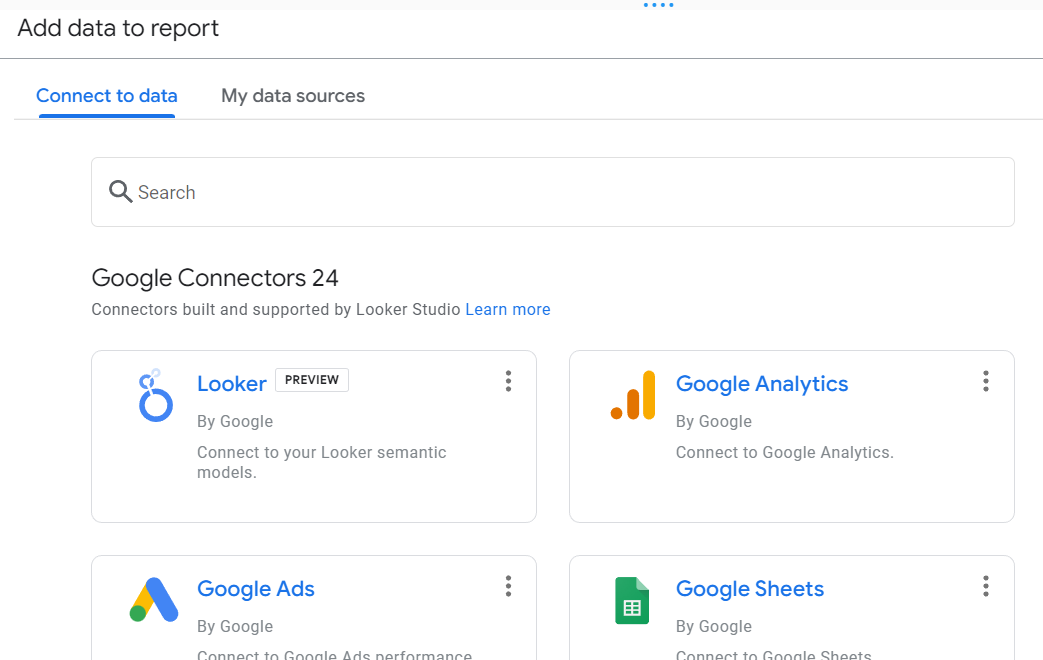
Task: Click the Google Analytics card description text
Action: [x=785, y=452]
